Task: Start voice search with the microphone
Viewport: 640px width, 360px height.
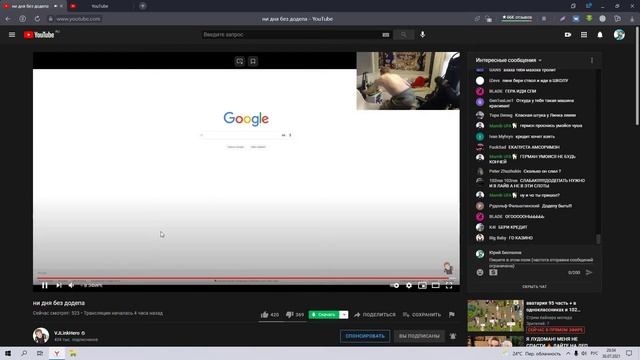Action: click(422, 34)
